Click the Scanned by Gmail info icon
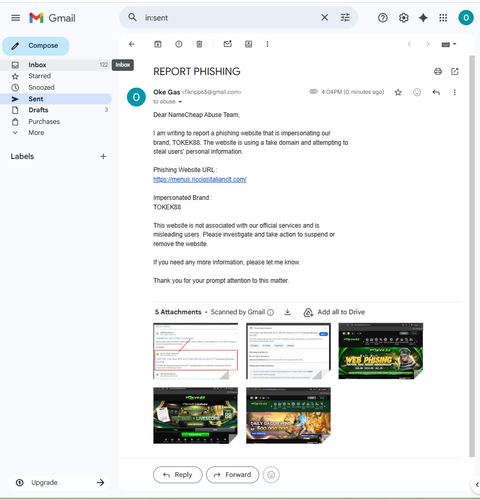Image resolution: width=480 pixels, height=500 pixels. [271, 312]
